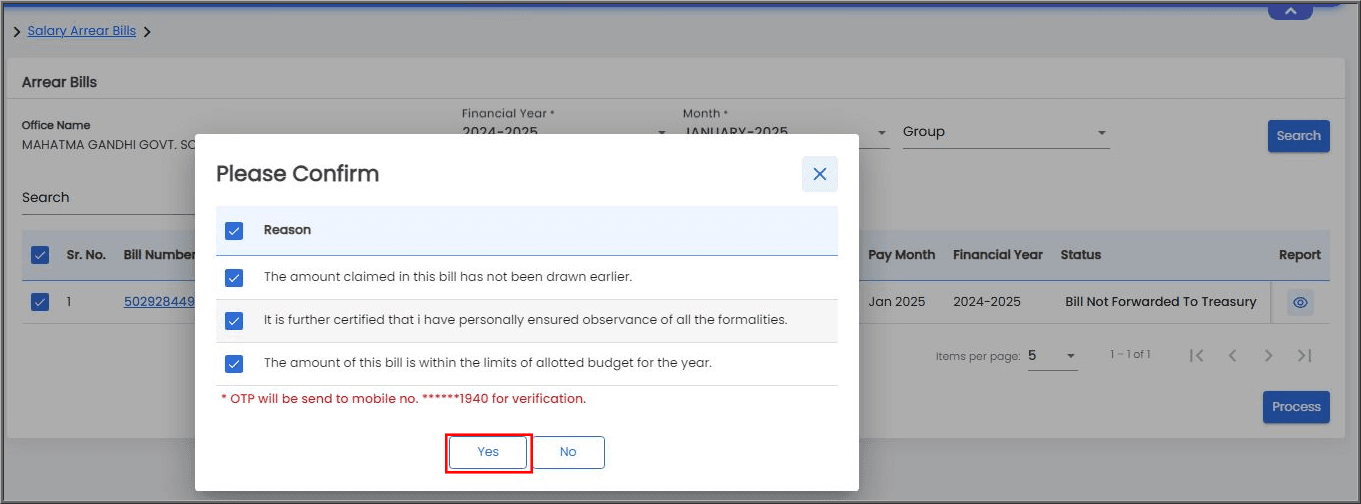Toggle select-all checkbox in bills table header

[x=40, y=255]
